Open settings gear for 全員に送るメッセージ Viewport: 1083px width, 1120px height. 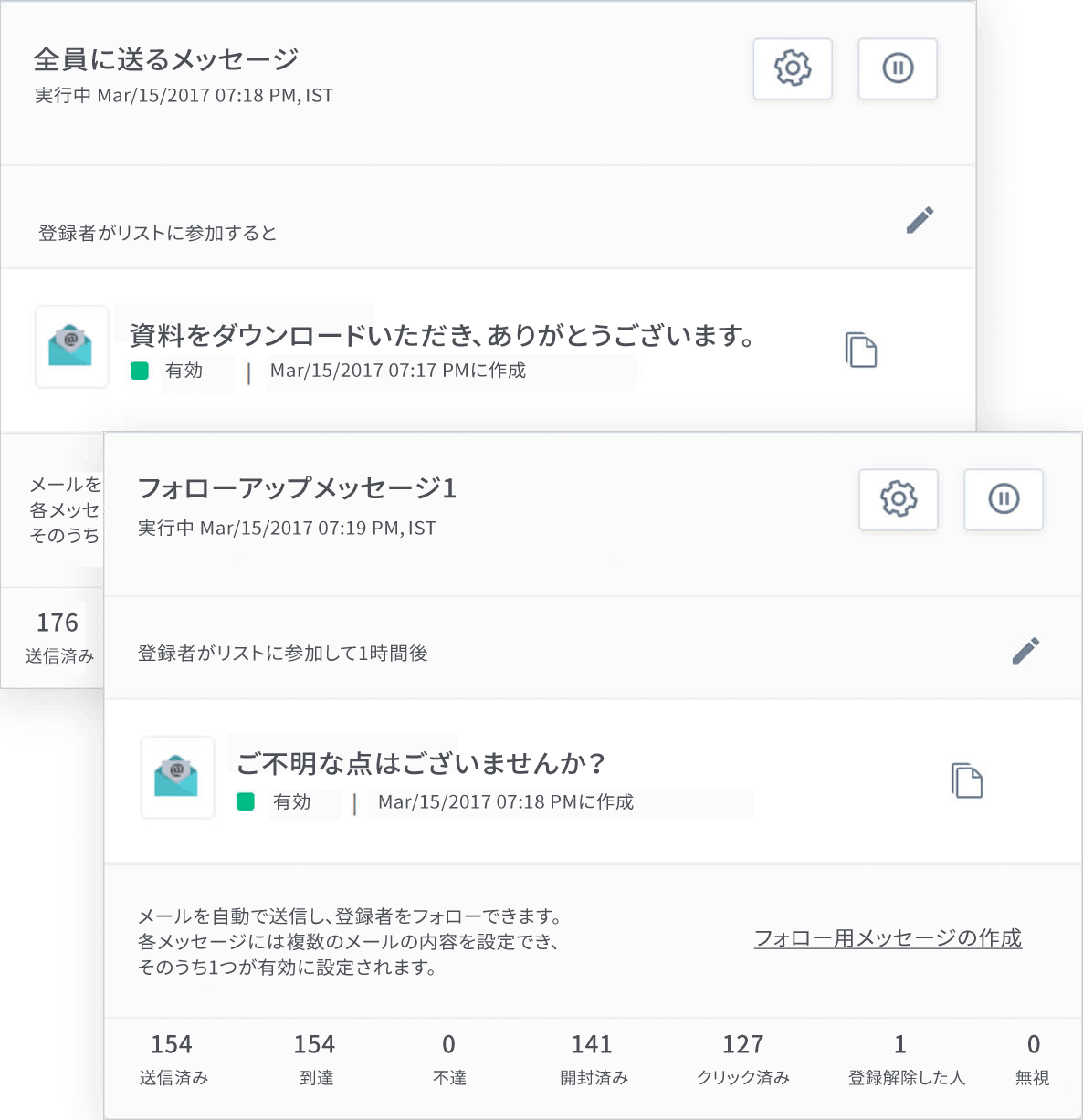click(793, 68)
